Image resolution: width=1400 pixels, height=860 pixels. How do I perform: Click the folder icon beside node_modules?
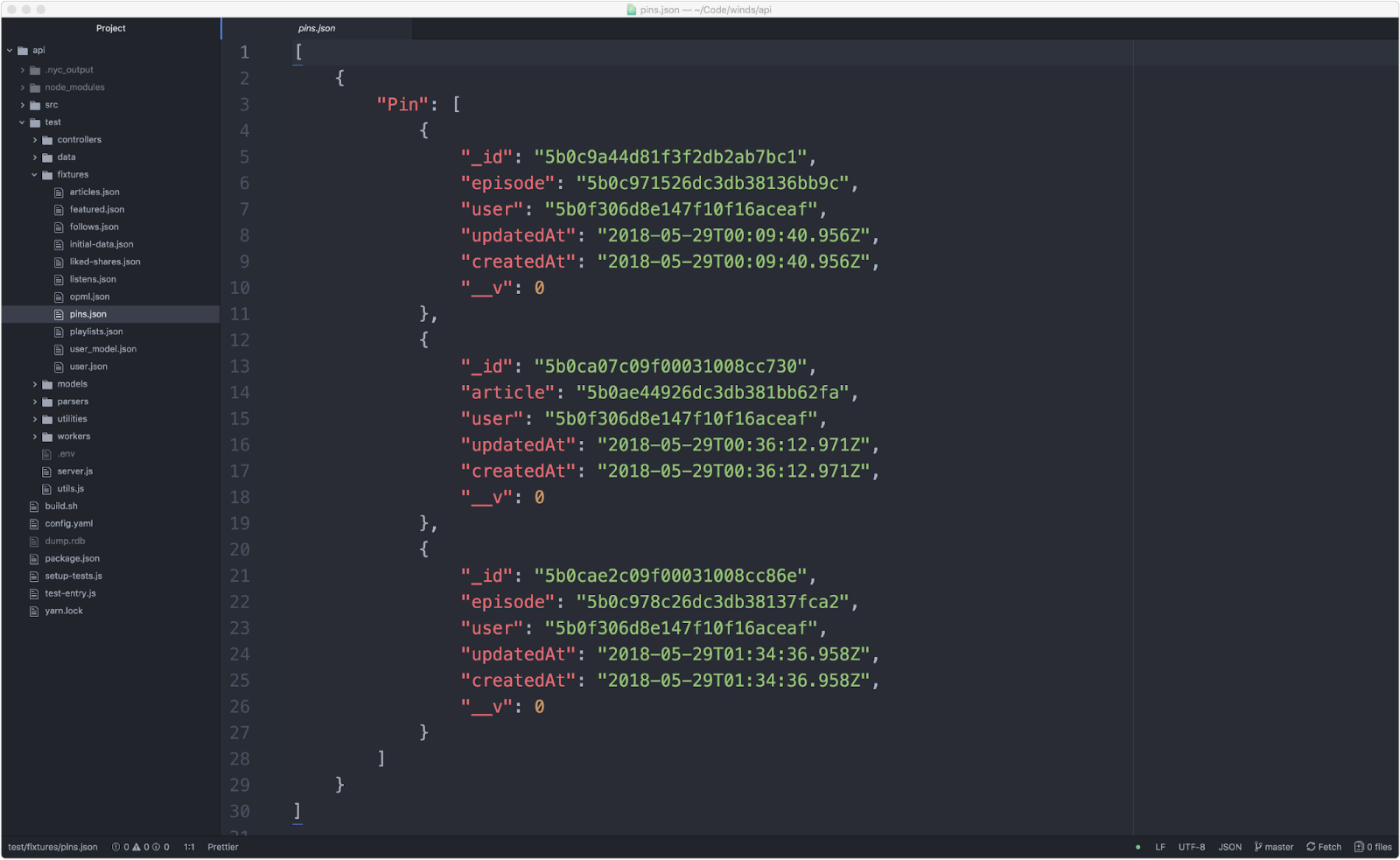[35, 87]
